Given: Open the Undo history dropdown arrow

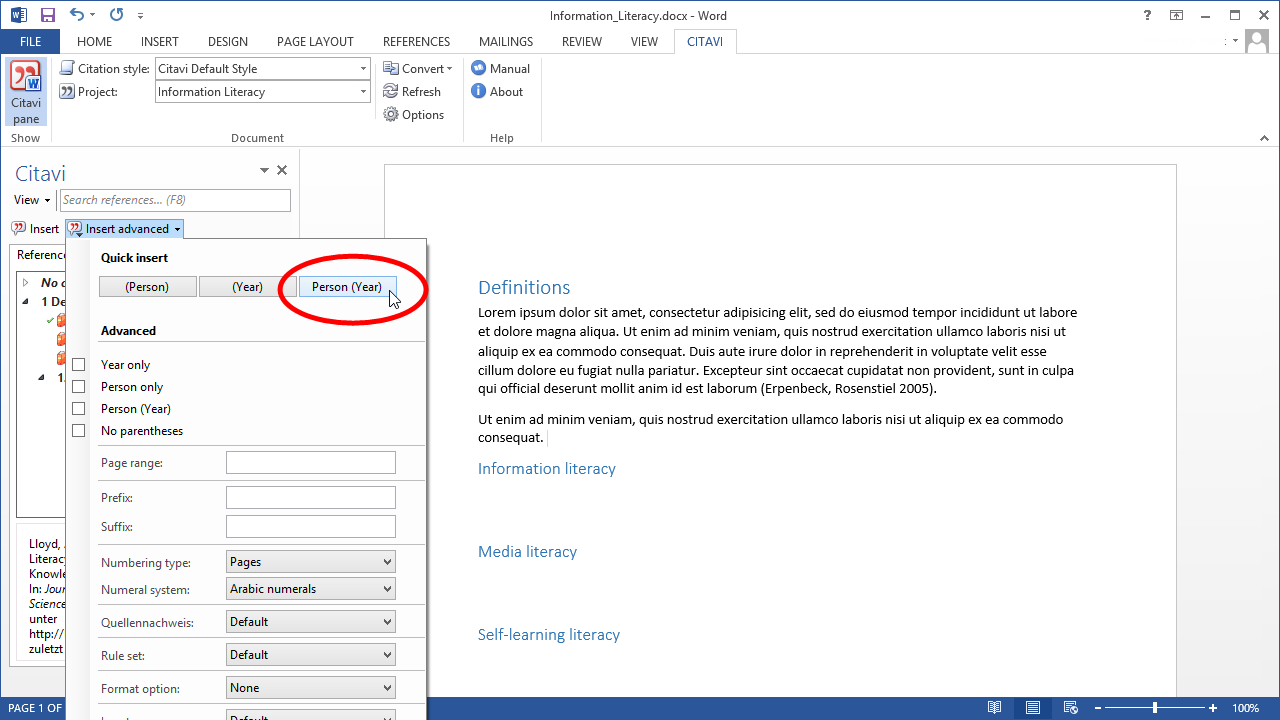Looking at the screenshot, I should (x=93, y=16).
